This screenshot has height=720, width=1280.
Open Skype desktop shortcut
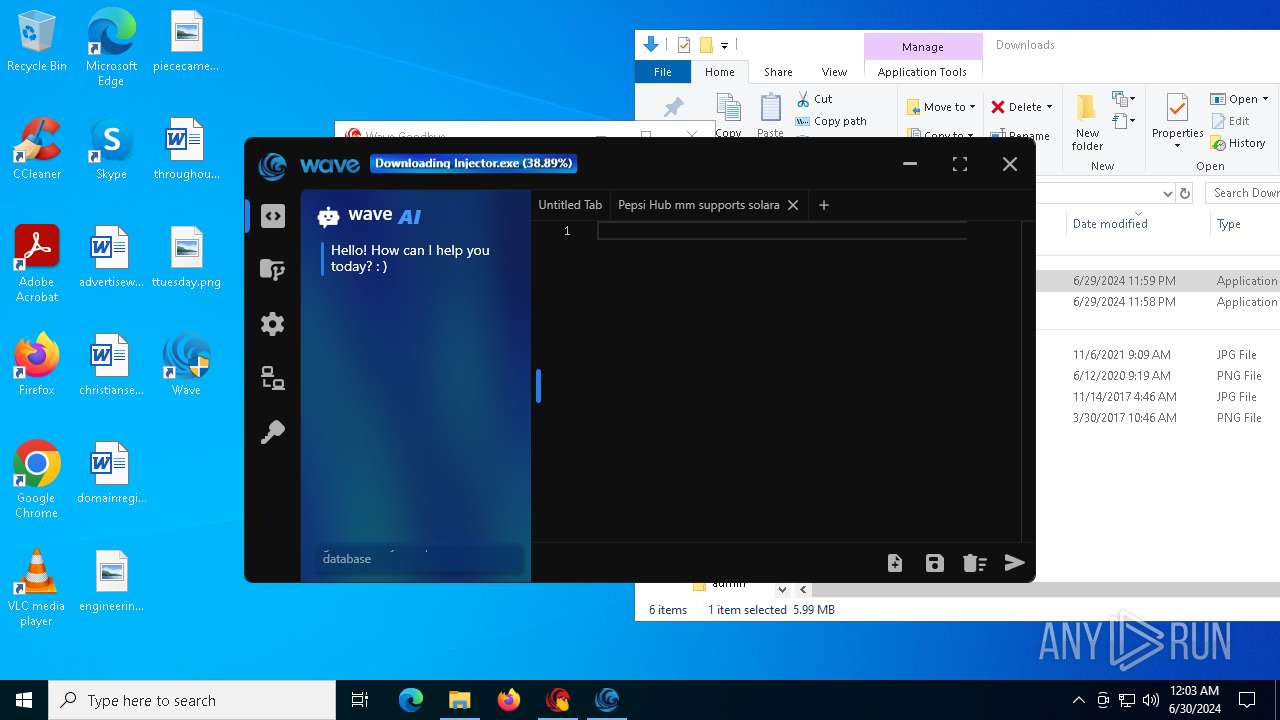111,149
